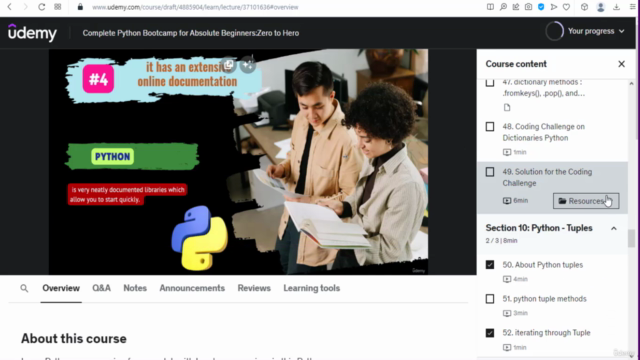Screen dimensions: 640x360
Task: Click the camera snapshot icon in browser toolbar
Action: click(528, 7)
